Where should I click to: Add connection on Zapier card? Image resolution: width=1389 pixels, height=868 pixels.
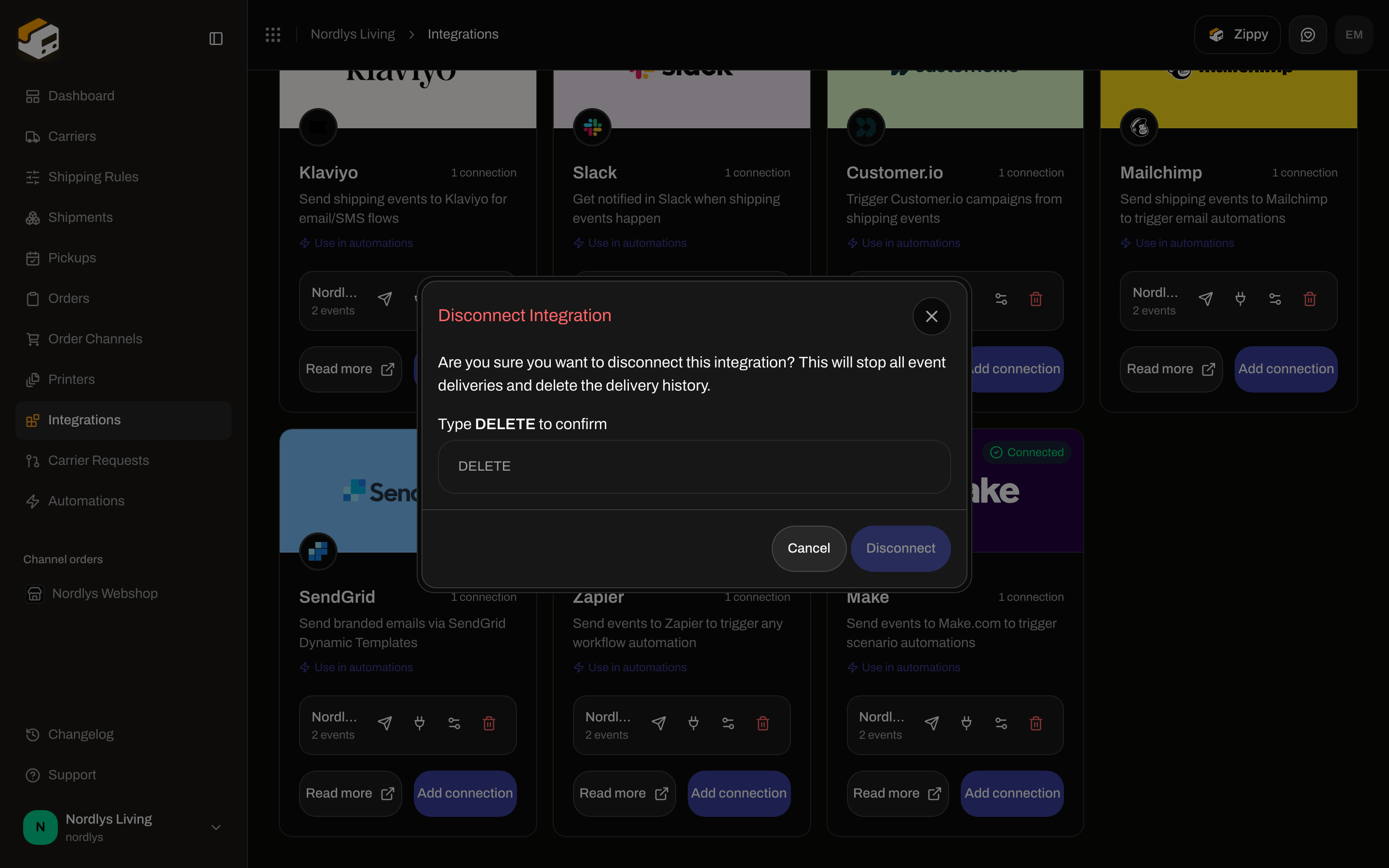point(739,793)
